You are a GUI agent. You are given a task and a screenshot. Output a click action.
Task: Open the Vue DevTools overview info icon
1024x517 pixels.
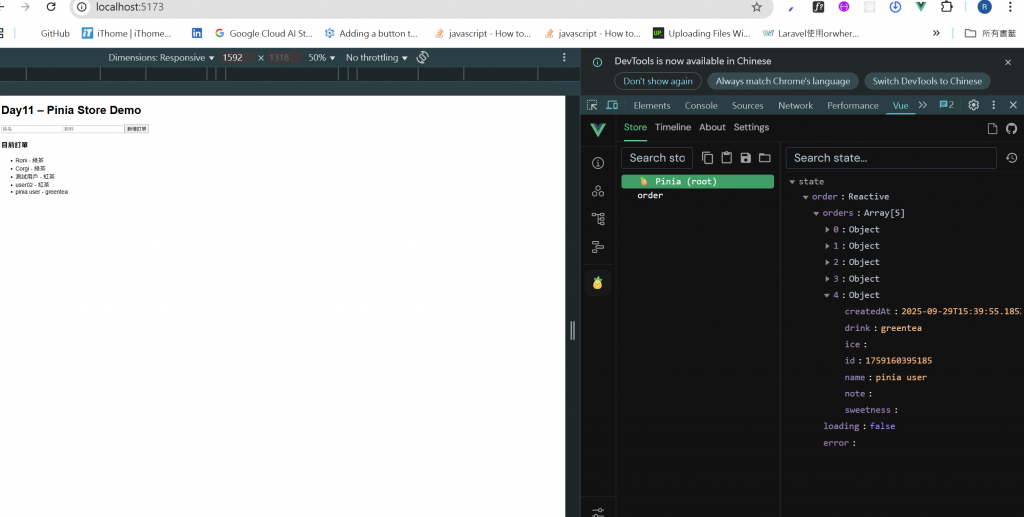[x=598, y=163]
